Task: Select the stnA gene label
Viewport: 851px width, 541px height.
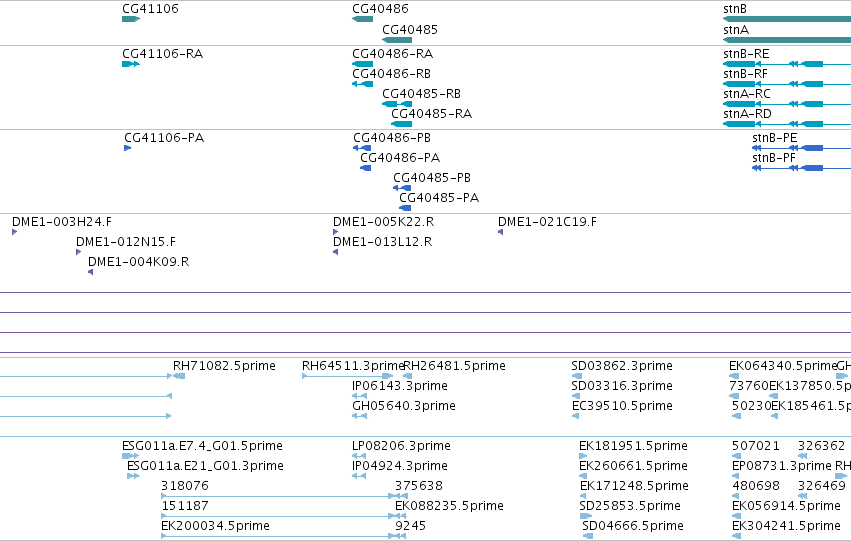Action: [736, 30]
